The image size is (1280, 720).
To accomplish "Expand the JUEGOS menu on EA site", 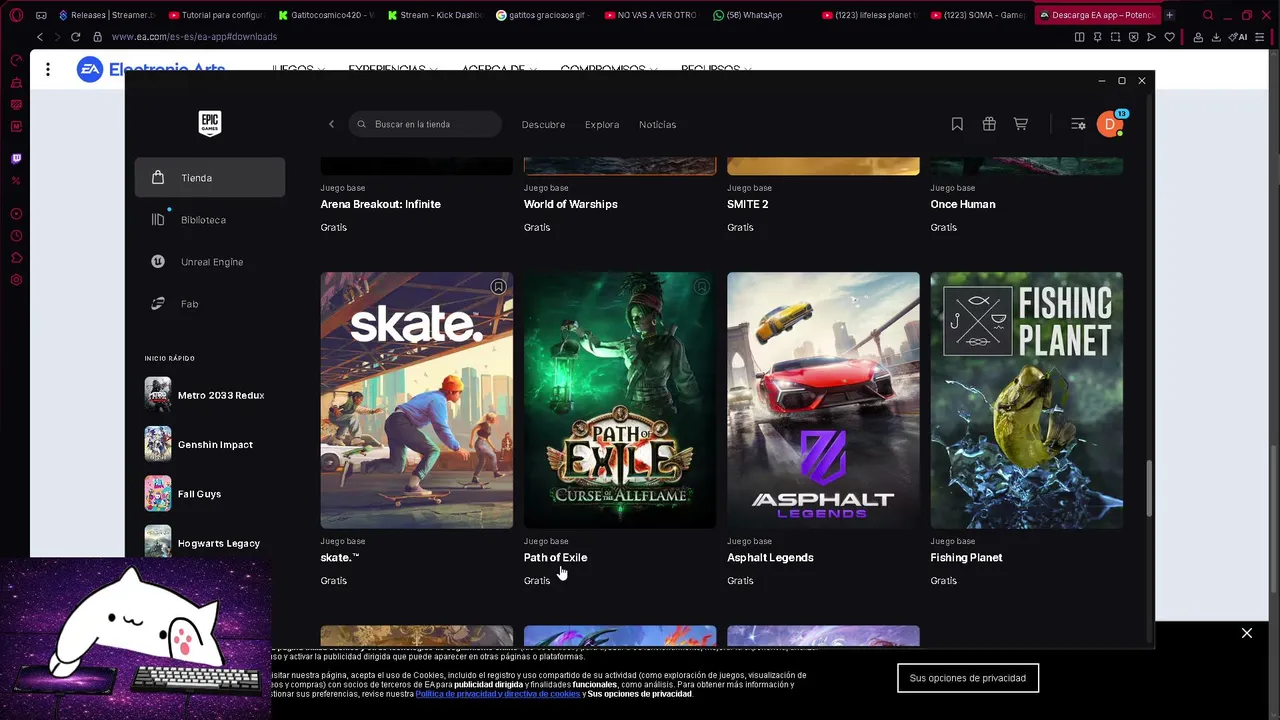I will [298, 70].
